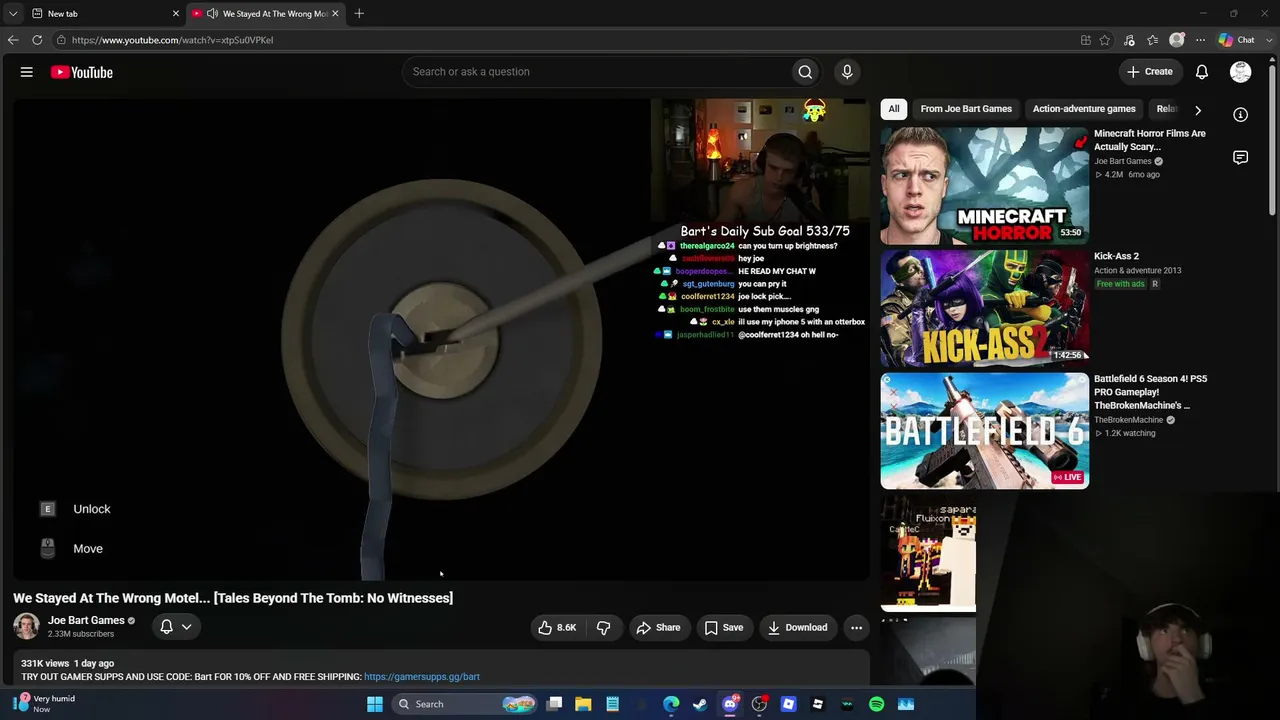Open Battlefield 6 live stream thumbnail
Screen dimensions: 1280x720
coord(985,431)
